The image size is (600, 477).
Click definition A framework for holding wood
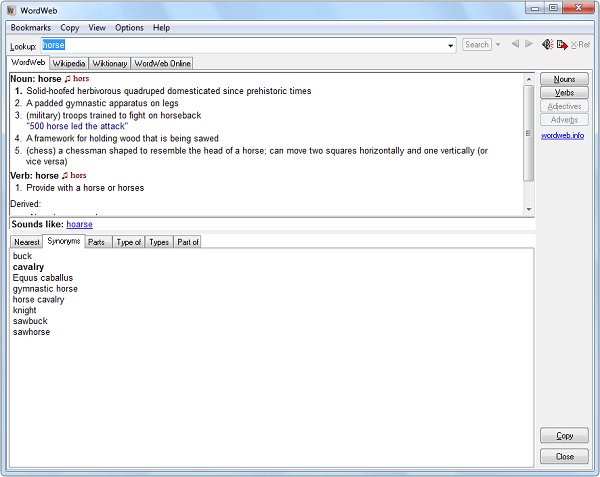tap(122, 138)
